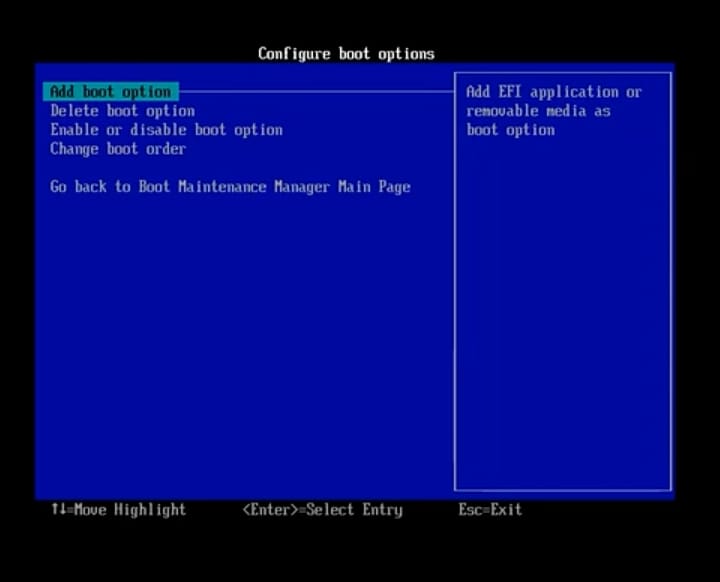Select the Add boot option entry

pos(111,92)
